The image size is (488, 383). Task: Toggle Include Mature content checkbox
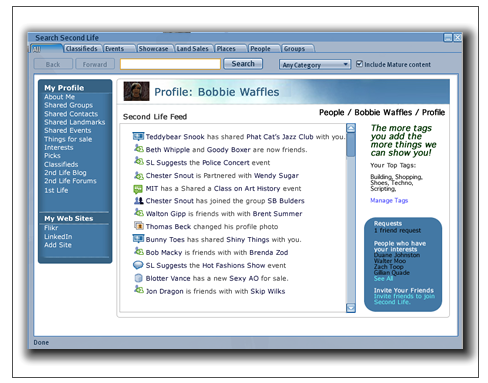359,63
